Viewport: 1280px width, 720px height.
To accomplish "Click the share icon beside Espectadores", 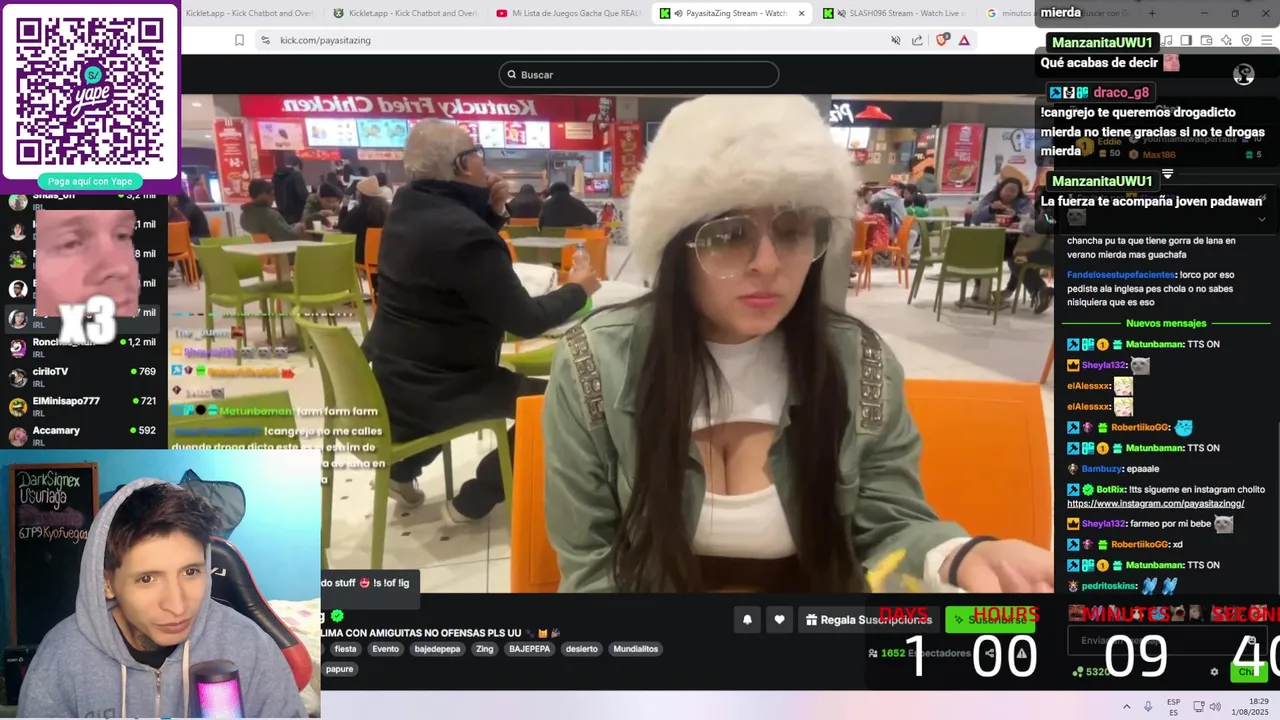I will click(990, 654).
